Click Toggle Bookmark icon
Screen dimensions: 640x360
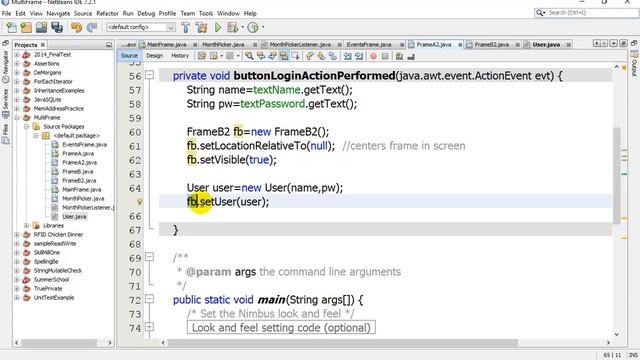click(x=333, y=56)
